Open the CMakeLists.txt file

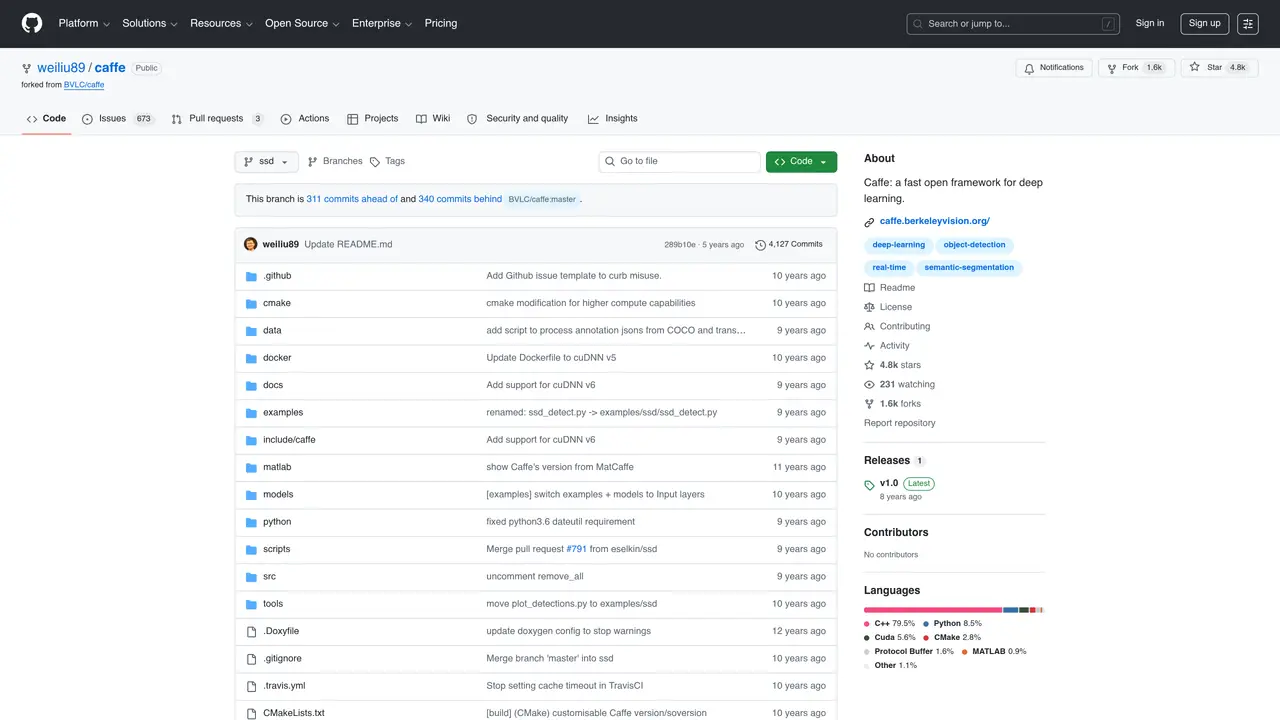[x=294, y=713]
